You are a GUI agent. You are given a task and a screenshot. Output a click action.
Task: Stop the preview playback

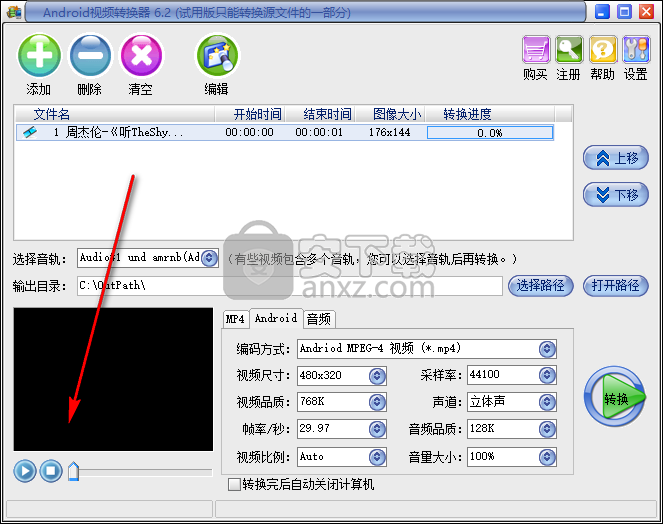[51, 471]
